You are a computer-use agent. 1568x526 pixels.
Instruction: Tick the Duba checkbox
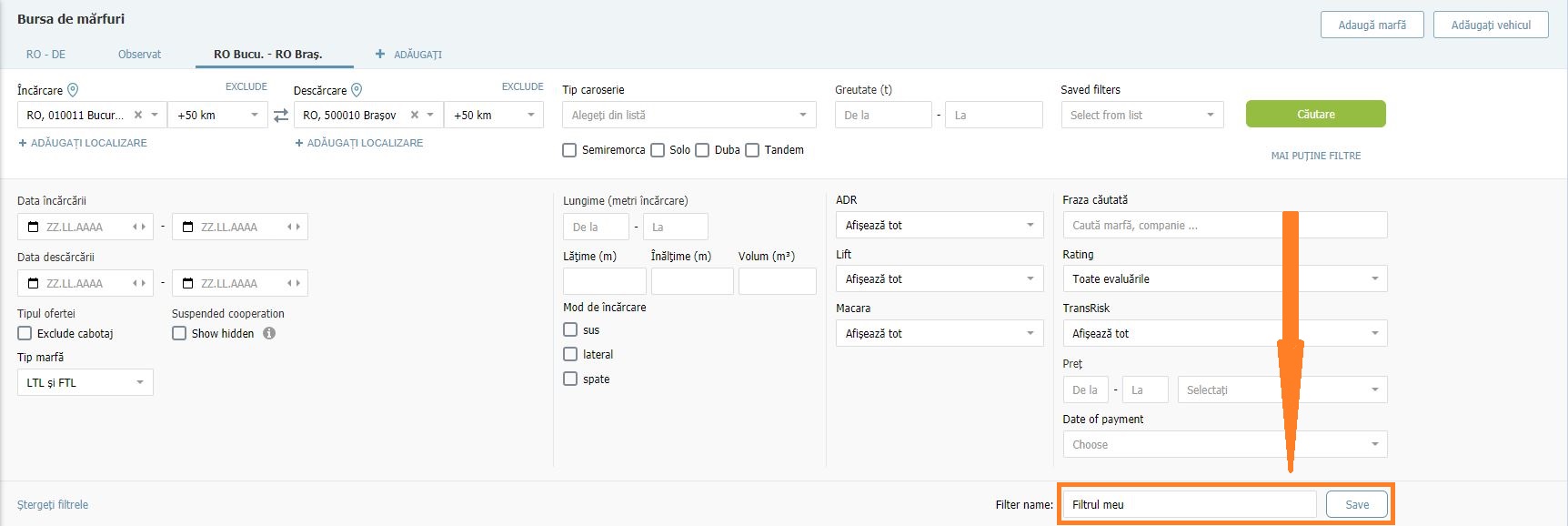pos(702,150)
